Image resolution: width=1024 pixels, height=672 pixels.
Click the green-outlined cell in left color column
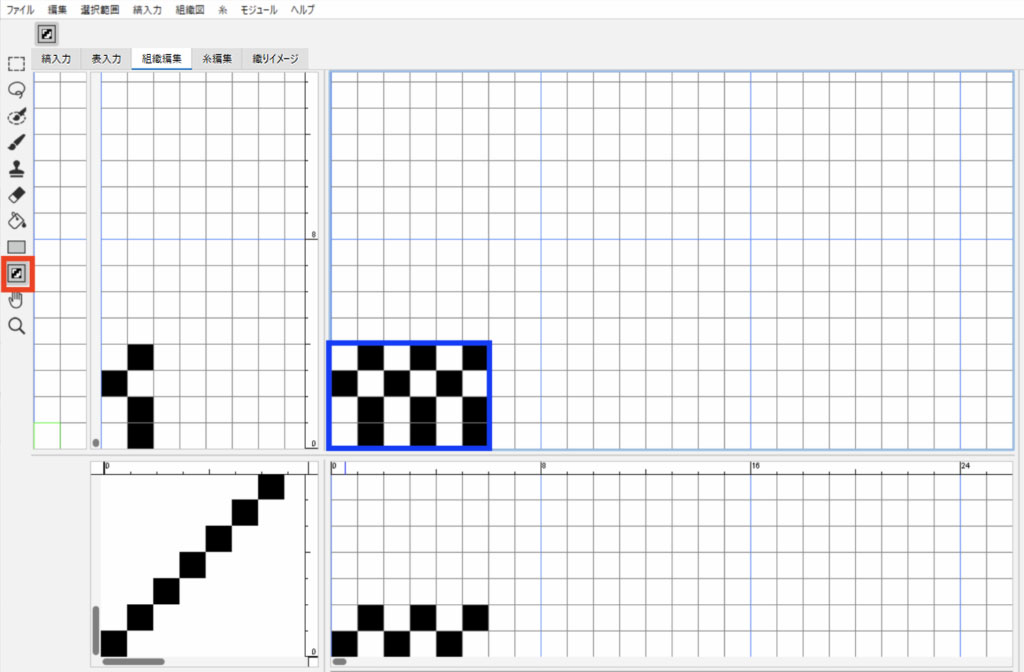(47, 435)
